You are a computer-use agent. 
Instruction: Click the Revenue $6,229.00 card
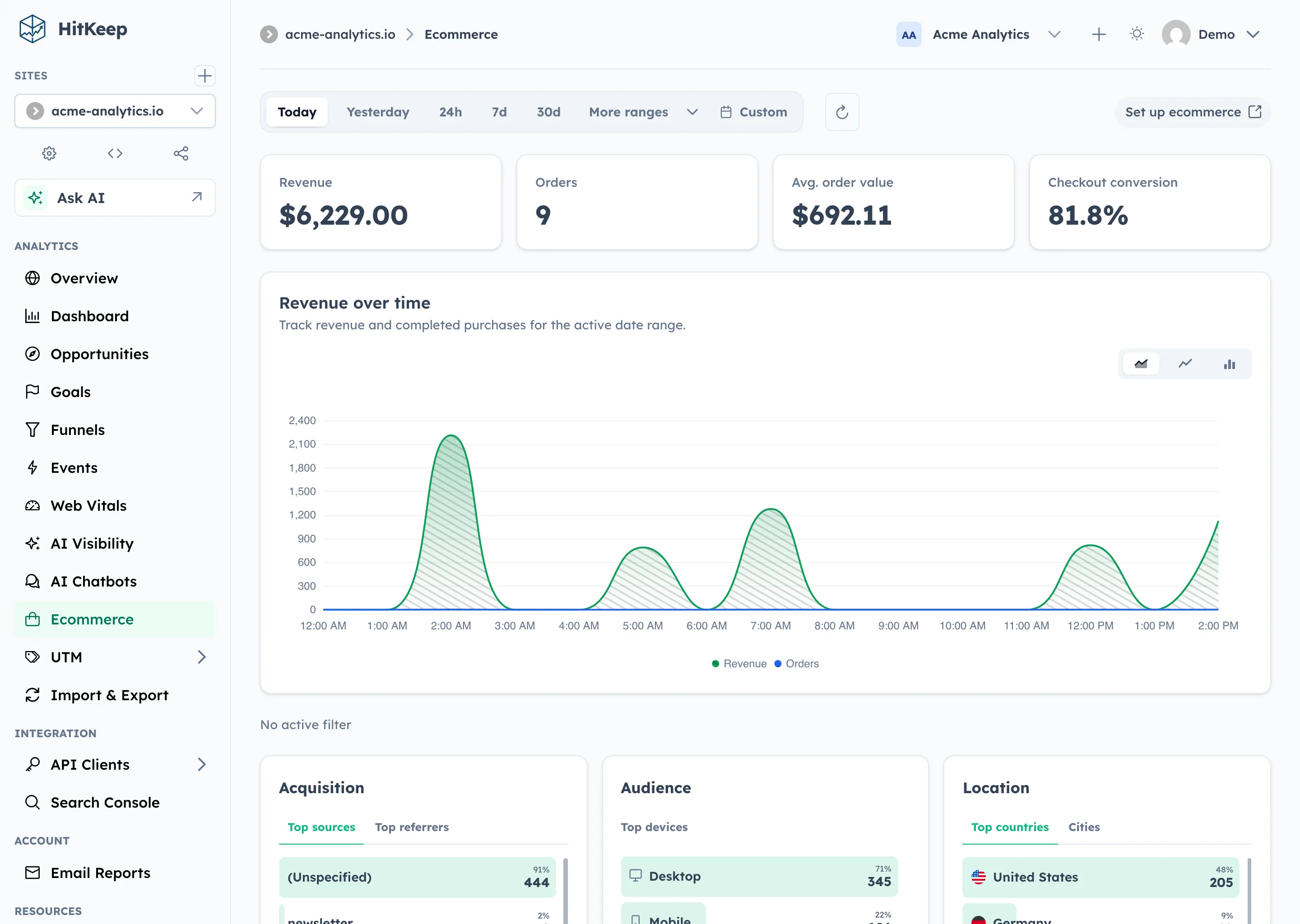381,202
